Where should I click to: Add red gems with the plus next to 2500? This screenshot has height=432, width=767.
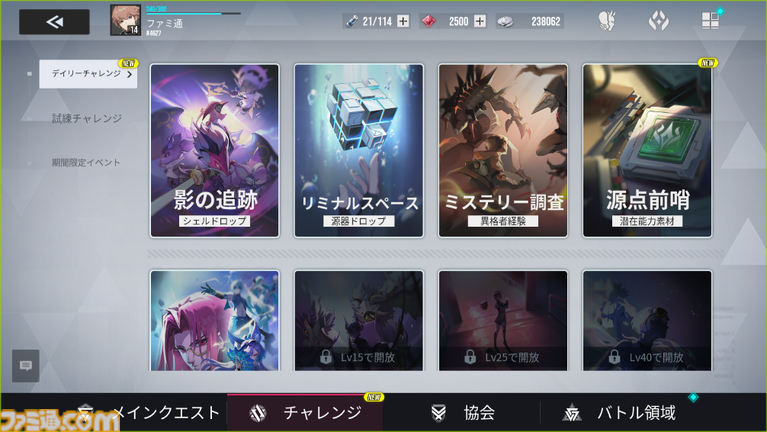pos(480,21)
